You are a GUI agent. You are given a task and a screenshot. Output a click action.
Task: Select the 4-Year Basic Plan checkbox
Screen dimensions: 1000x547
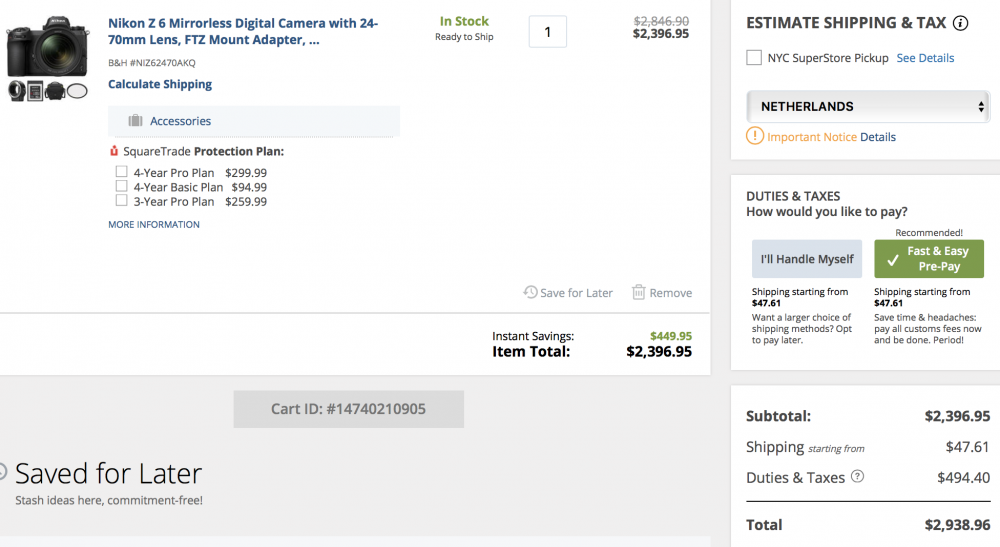click(121, 186)
